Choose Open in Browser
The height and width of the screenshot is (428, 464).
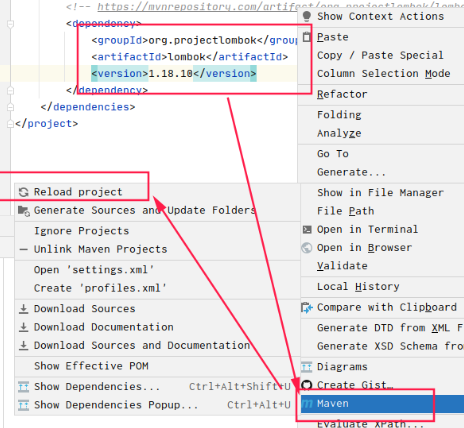coord(382,248)
